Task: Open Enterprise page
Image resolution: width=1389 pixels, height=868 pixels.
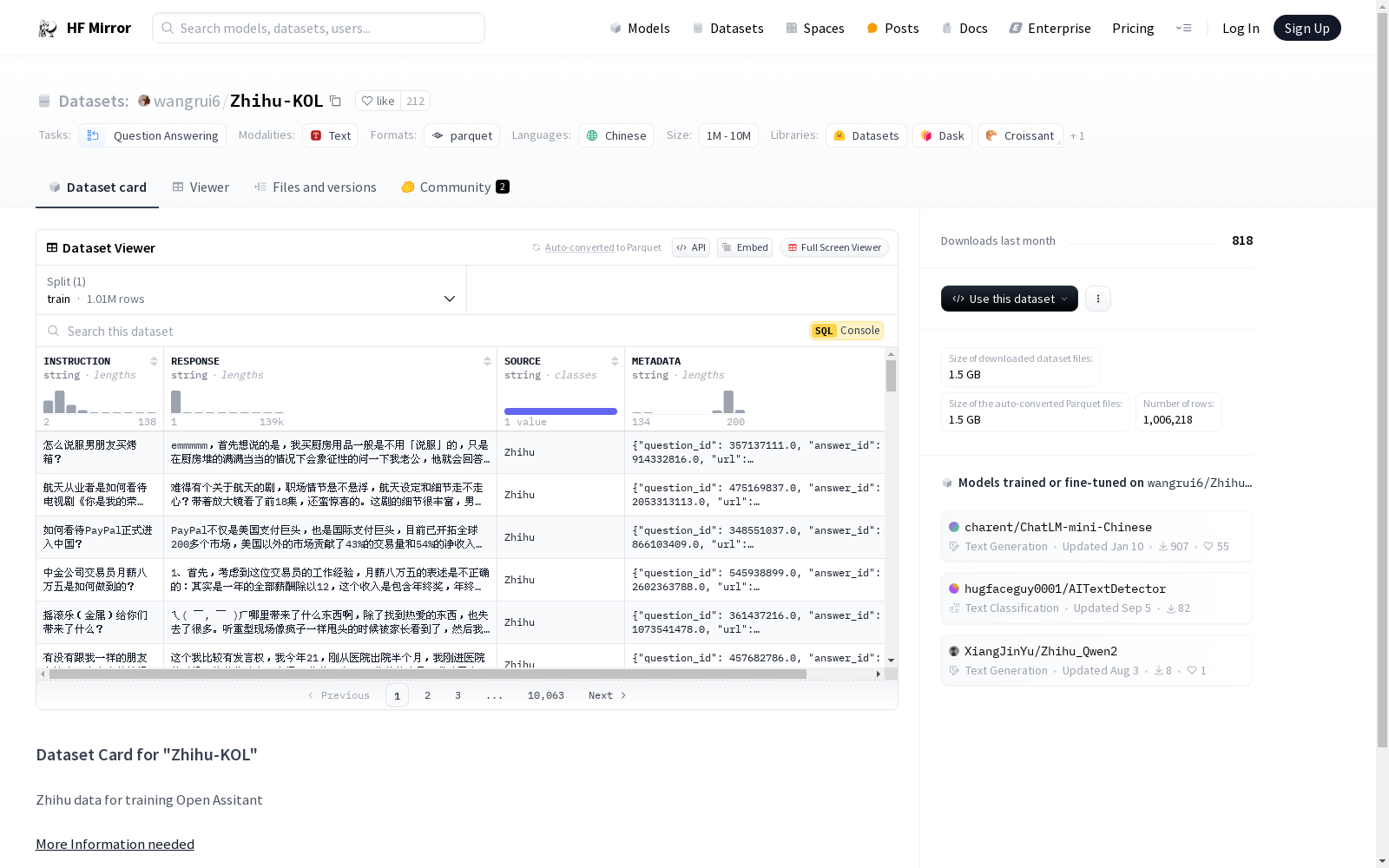Action: pyautogui.click(x=1050, y=29)
